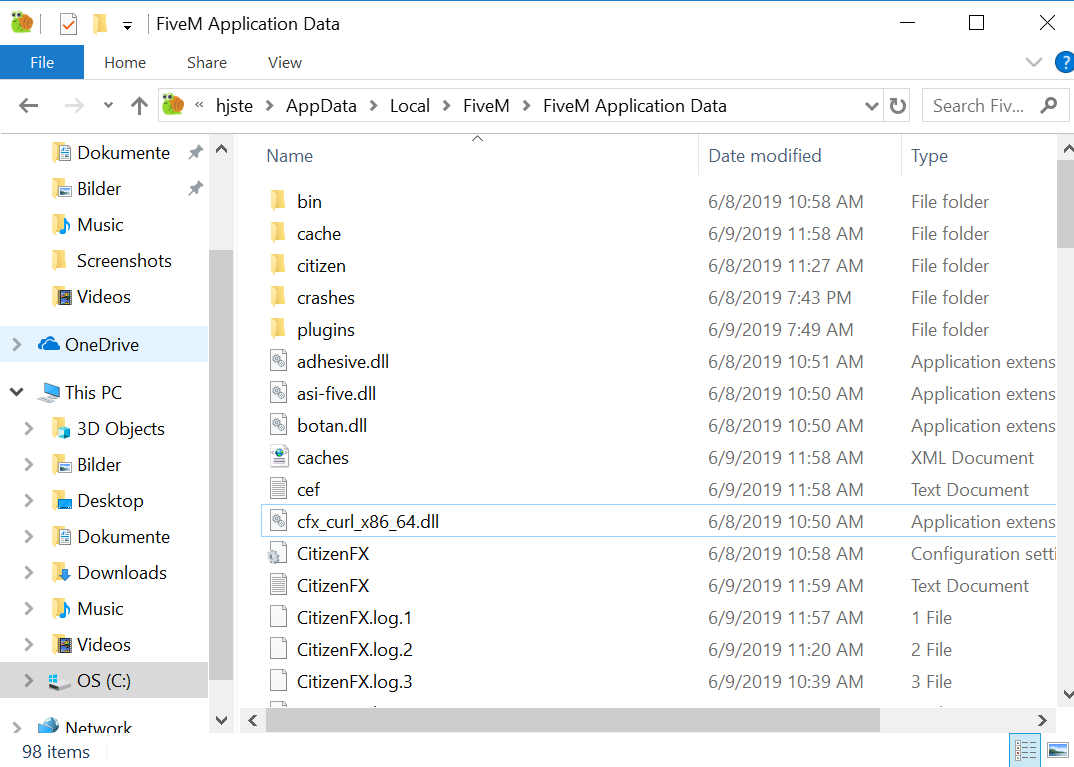Image resolution: width=1074 pixels, height=767 pixels.
Task: Select CitizenFX text document modified 11:59 AM
Action: 658,586
